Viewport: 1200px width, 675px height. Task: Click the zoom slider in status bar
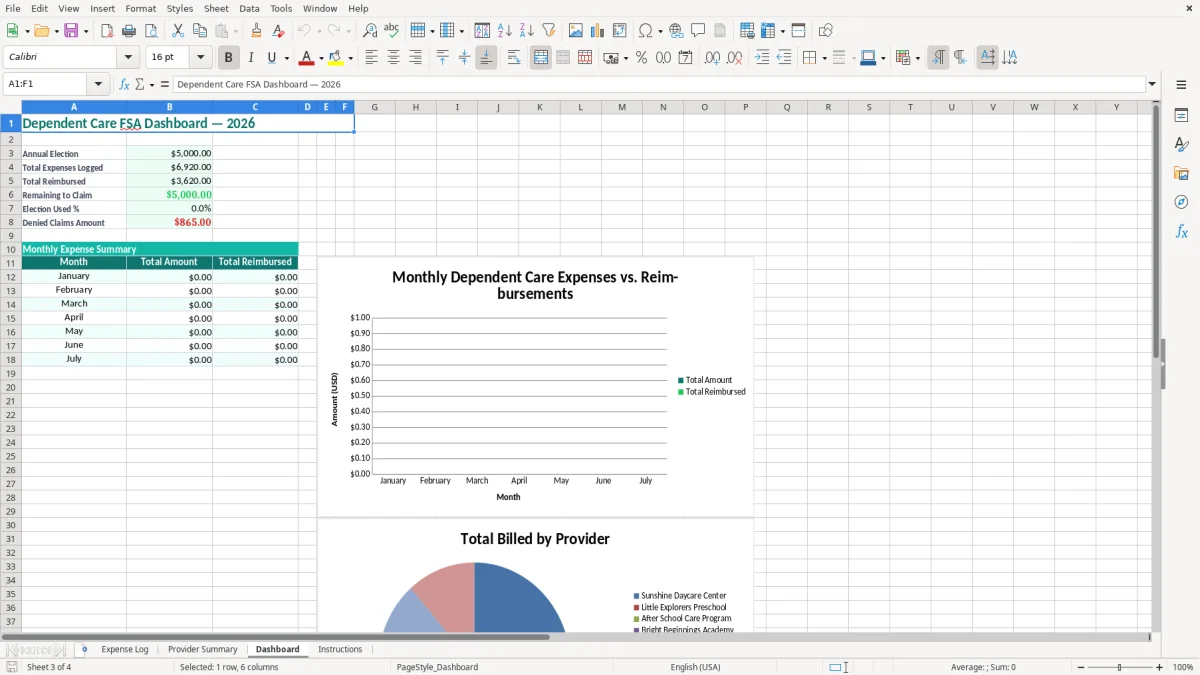click(1120, 667)
